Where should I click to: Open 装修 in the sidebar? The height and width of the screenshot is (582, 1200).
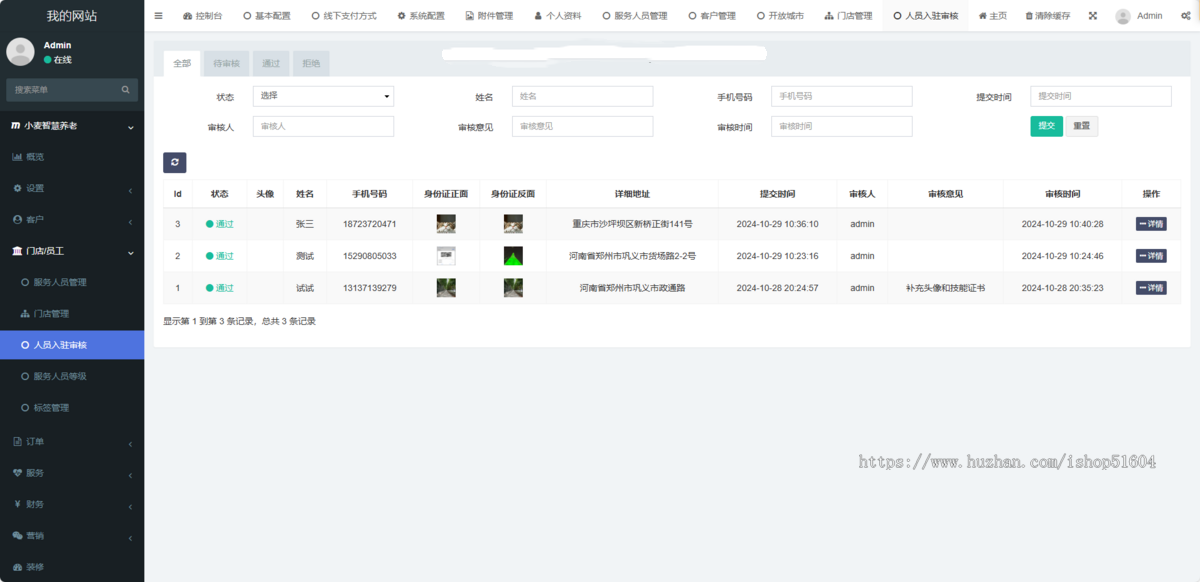coord(72,567)
